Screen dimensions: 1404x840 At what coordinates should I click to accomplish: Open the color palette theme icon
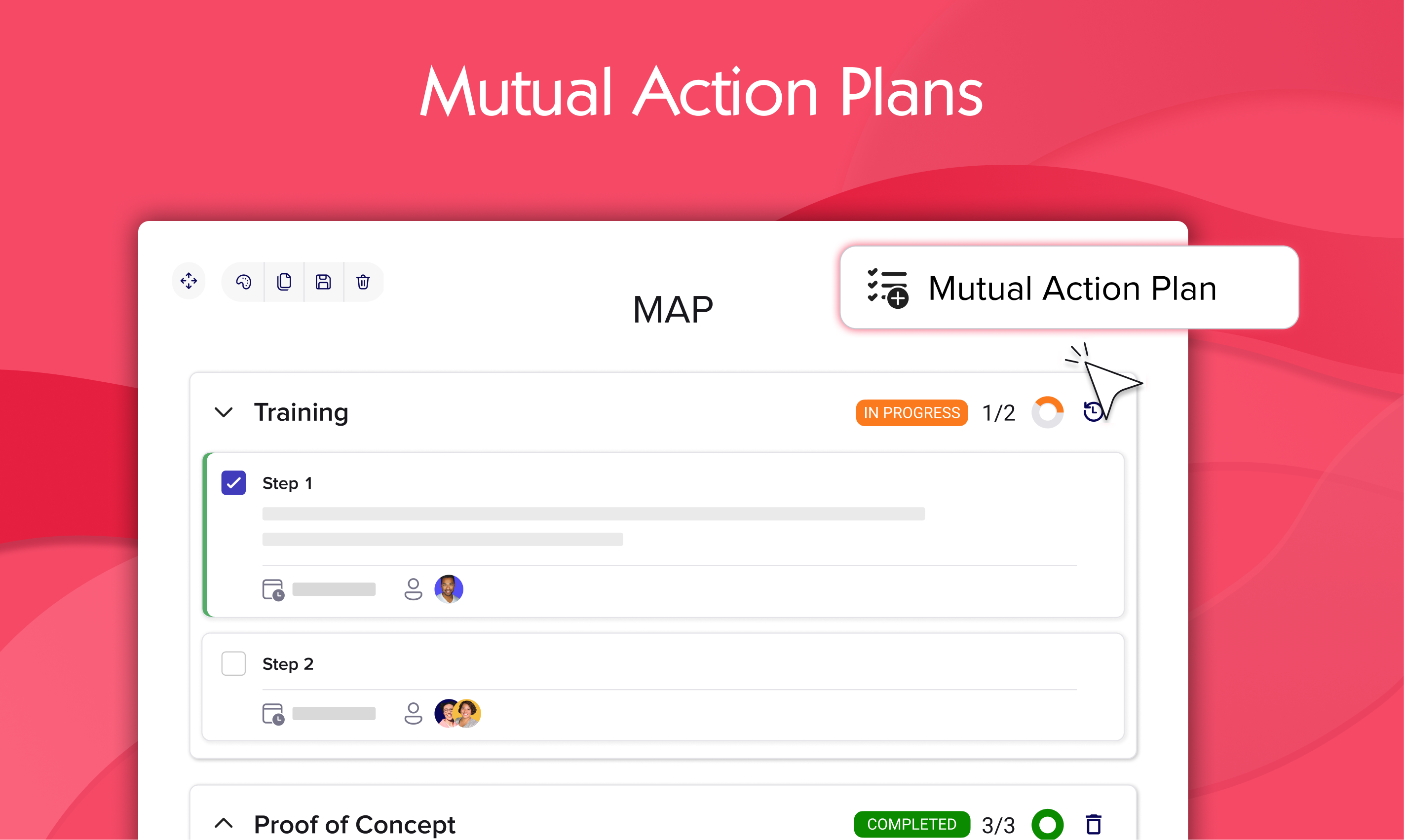pyautogui.click(x=243, y=281)
